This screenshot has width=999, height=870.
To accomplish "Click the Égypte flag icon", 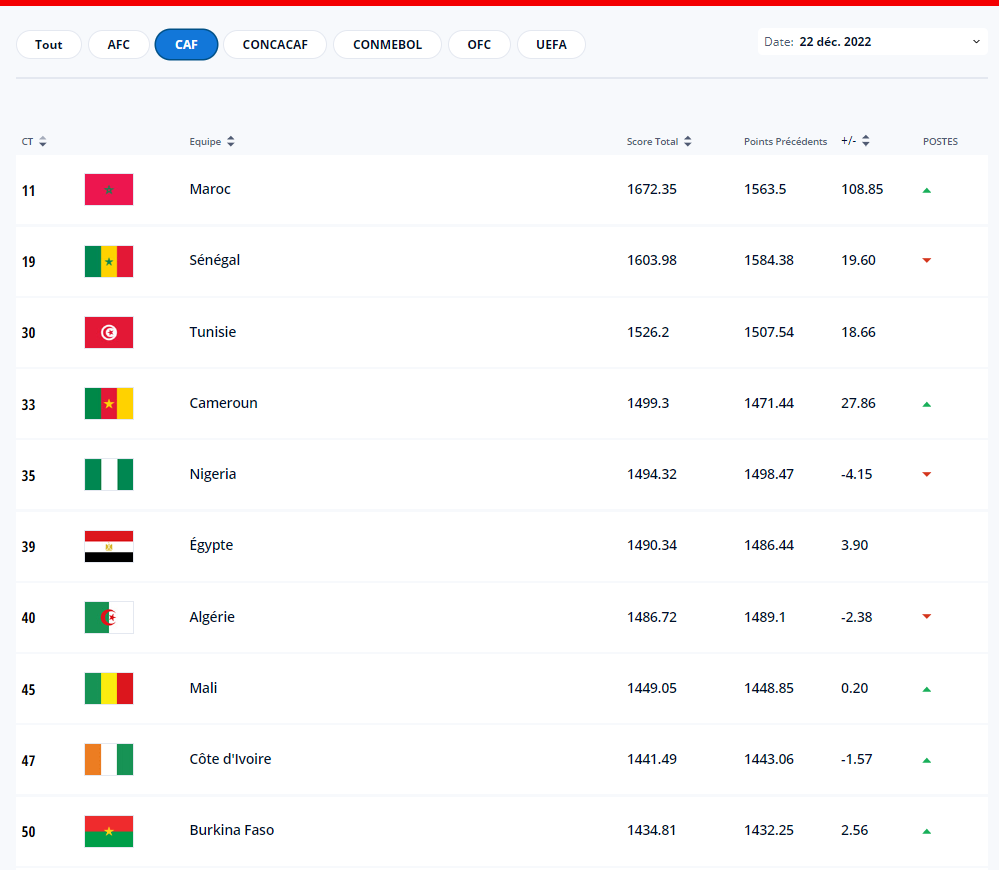I will pyautogui.click(x=109, y=546).
